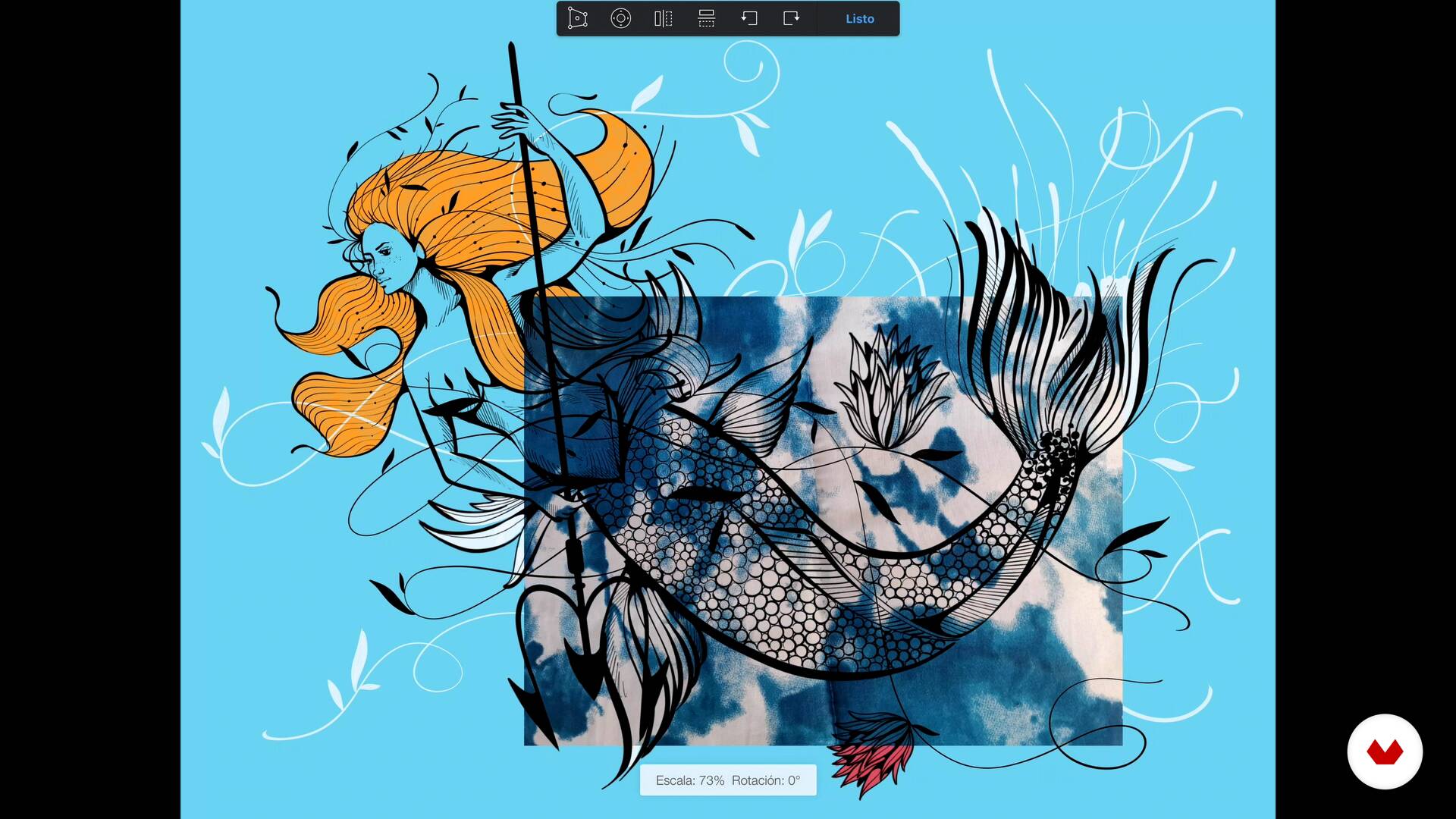Rotate the selection counterclockwise
Image resolution: width=1456 pixels, height=819 pixels.
click(749, 18)
